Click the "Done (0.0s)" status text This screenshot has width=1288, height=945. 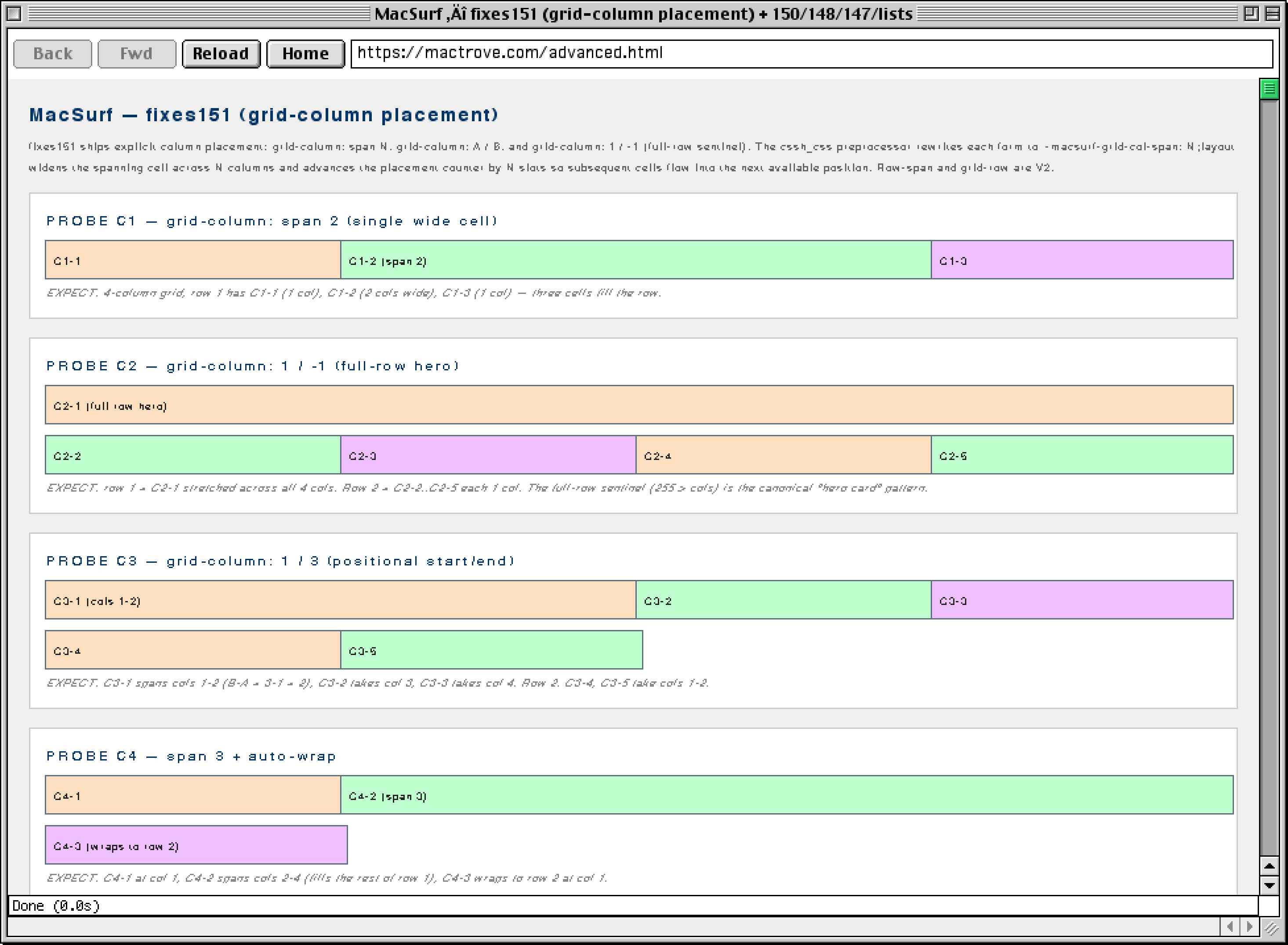point(56,905)
